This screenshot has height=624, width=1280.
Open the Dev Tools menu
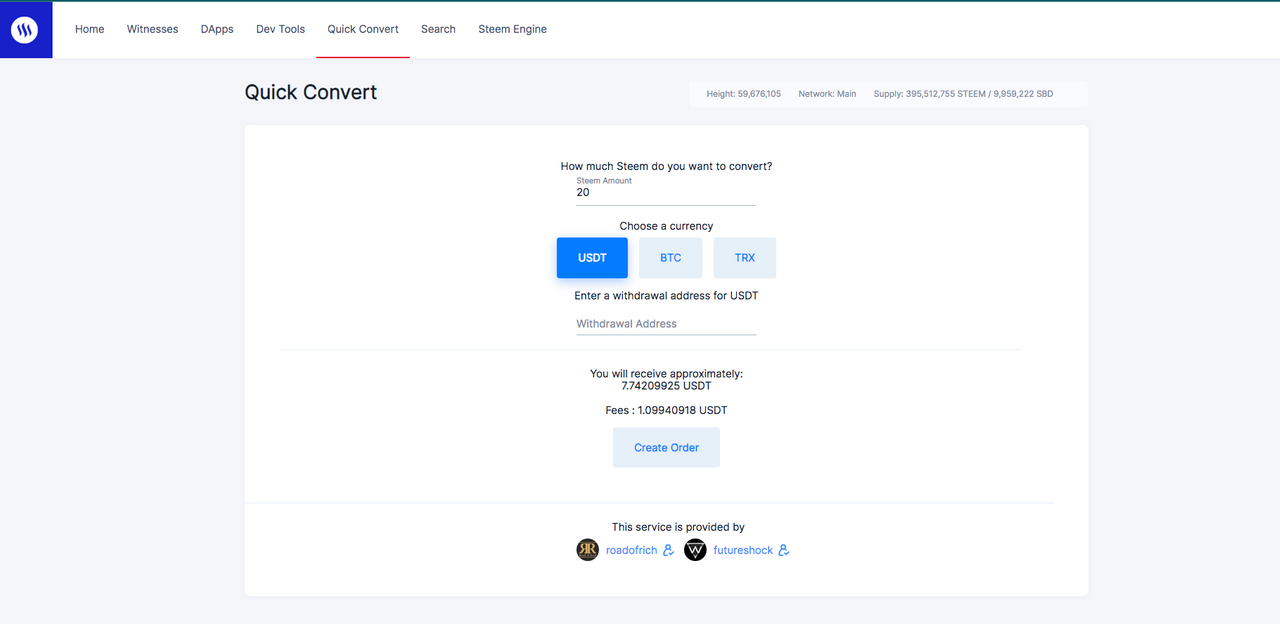click(280, 29)
